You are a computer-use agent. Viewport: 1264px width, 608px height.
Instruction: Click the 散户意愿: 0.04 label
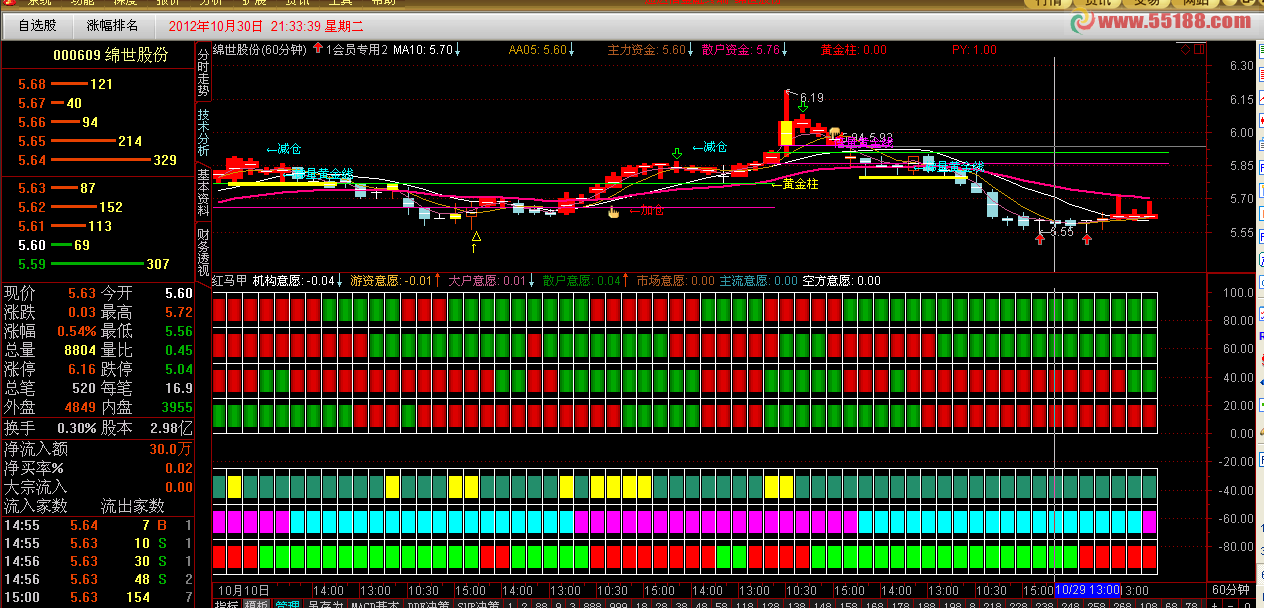tap(581, 281)
